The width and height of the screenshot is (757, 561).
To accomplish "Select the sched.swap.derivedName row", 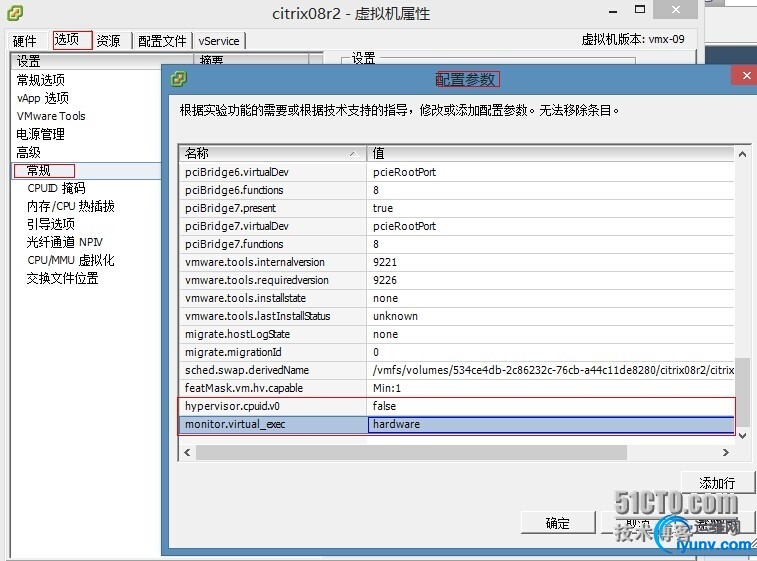I will pyautogui.click(x=457, y=370).
